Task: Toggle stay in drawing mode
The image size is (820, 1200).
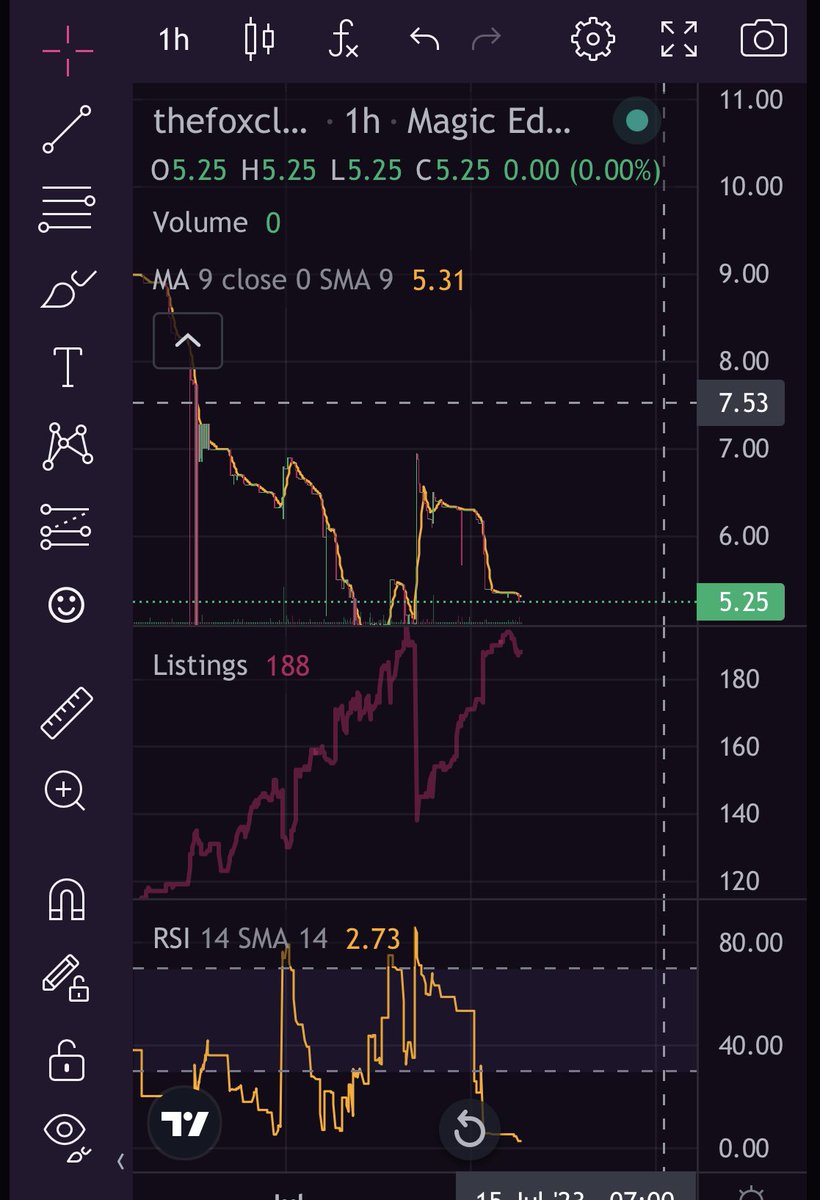Action: point(66,979)
